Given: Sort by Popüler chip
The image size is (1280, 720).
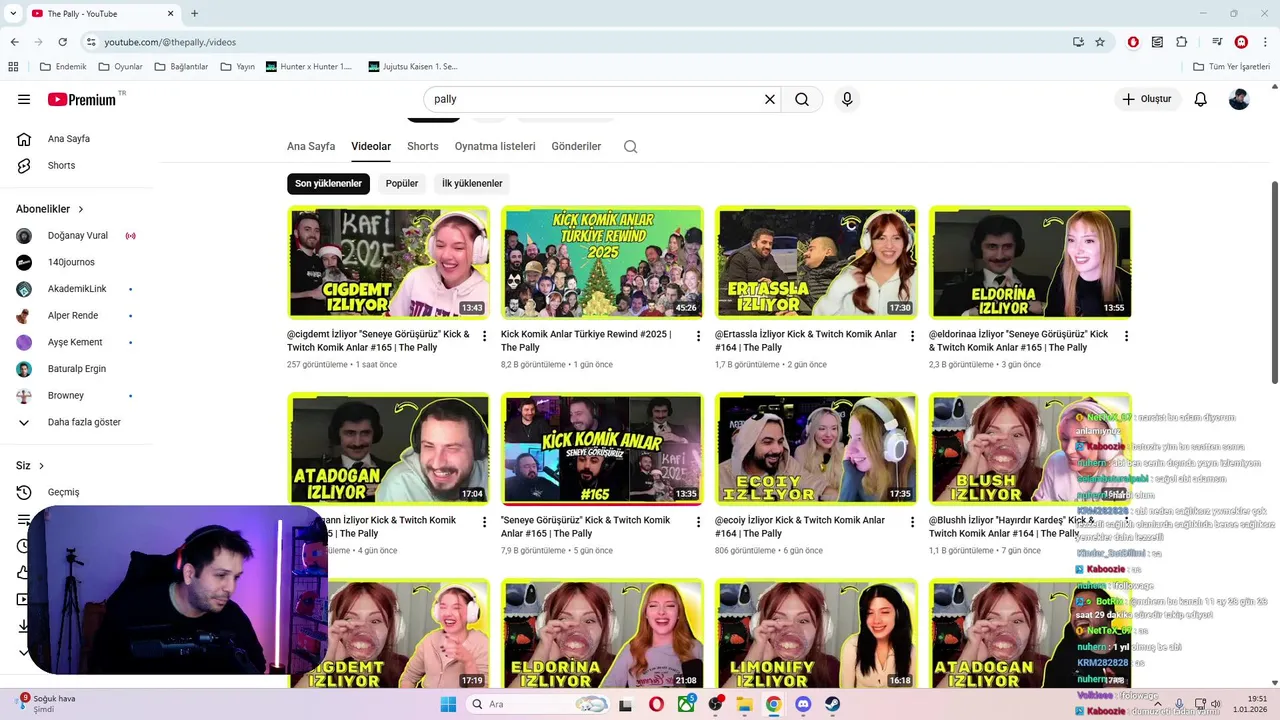Looking at the screenshot, I should pyautogui.click(x=402, y=184).
